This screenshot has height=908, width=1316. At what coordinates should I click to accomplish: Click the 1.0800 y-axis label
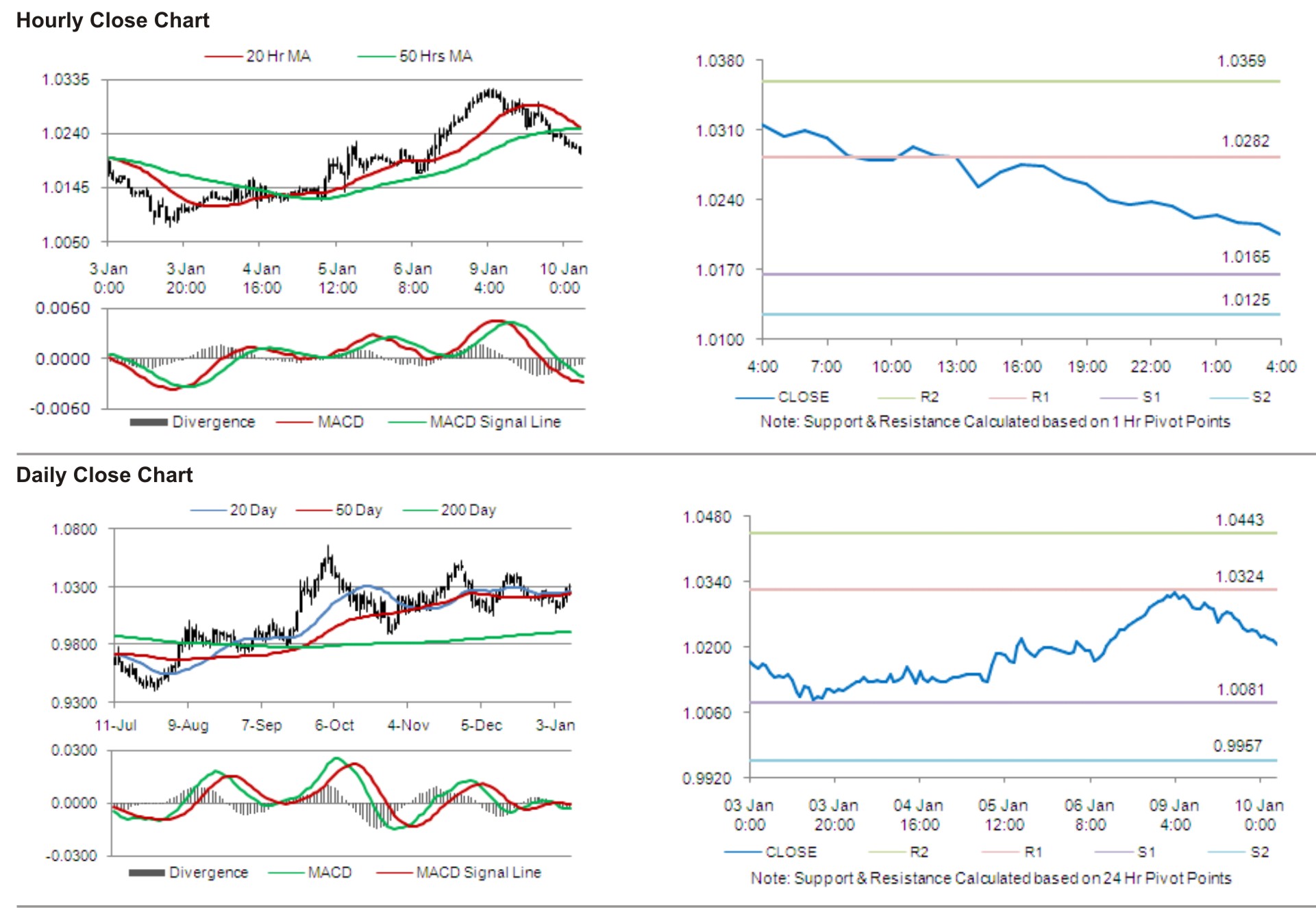(75, 529)
